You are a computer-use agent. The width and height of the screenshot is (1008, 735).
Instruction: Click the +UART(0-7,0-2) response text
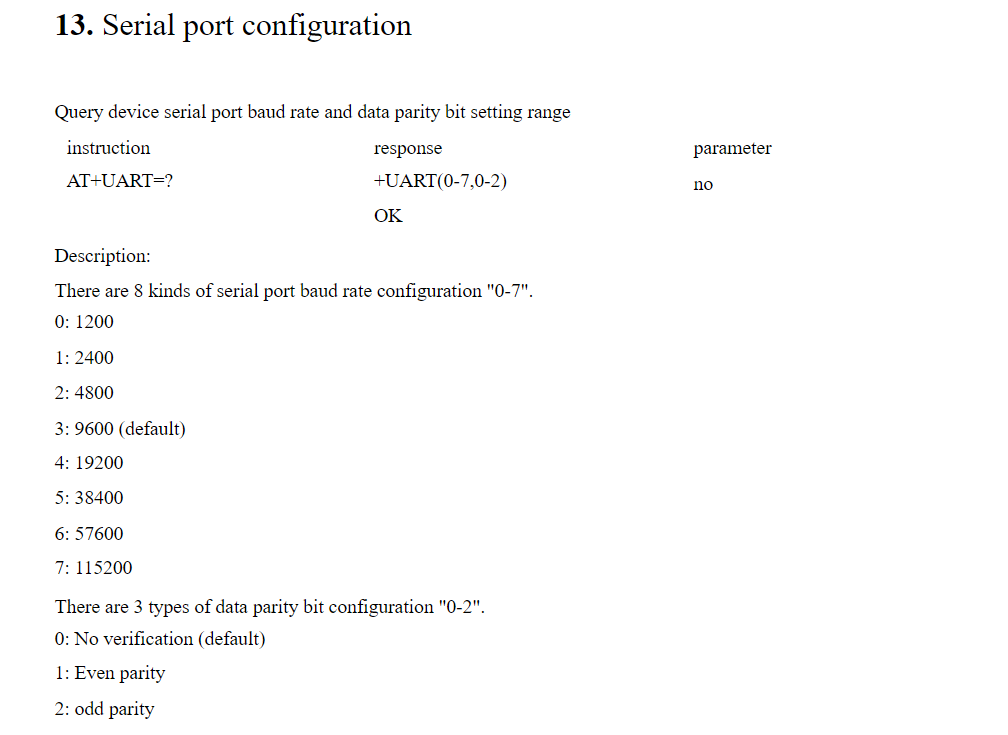click(440, 181)
